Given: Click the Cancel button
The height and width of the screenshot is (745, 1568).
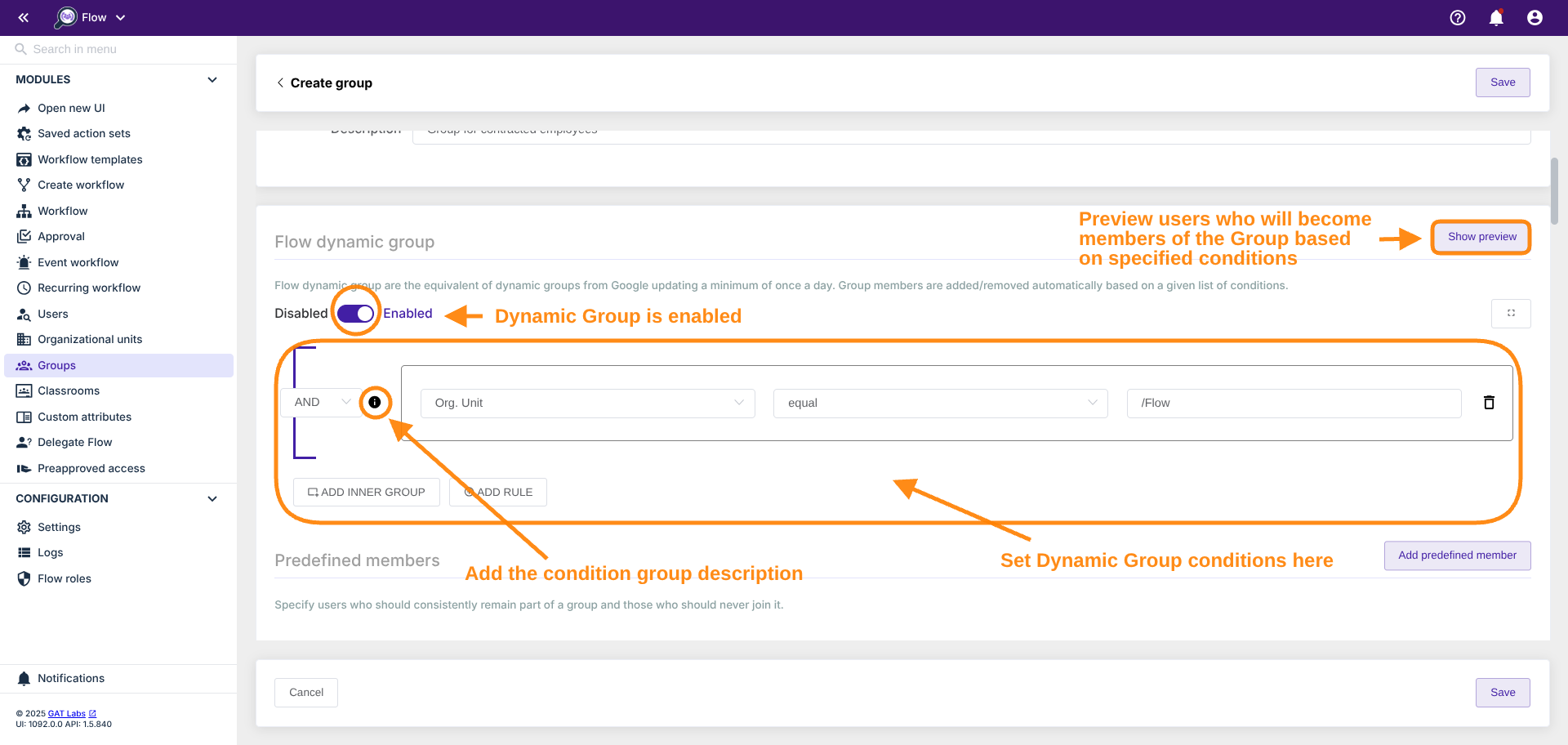Looking at the screenshot, I should click(x=306, y=693).
